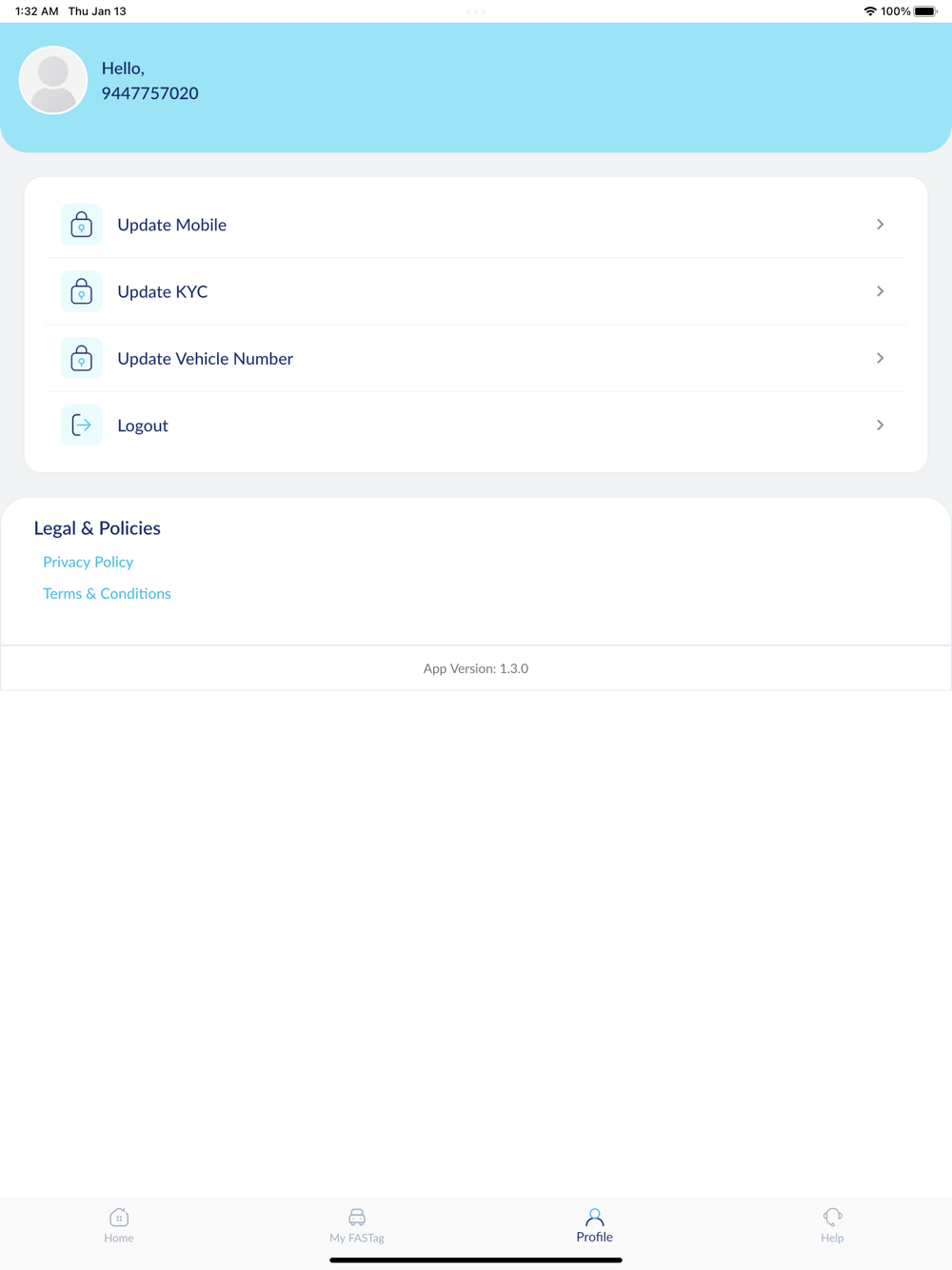This screenshot has height=1270, width=952.
Task: Tap the multitasking three-dot indicator
Action: 476,11
